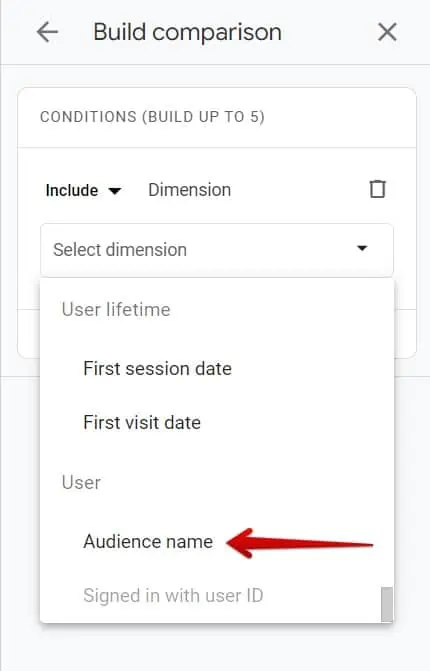Click the Conditions (Build up to 5) heading
Screen dimensions: 430x671
(x=152, y=117)
